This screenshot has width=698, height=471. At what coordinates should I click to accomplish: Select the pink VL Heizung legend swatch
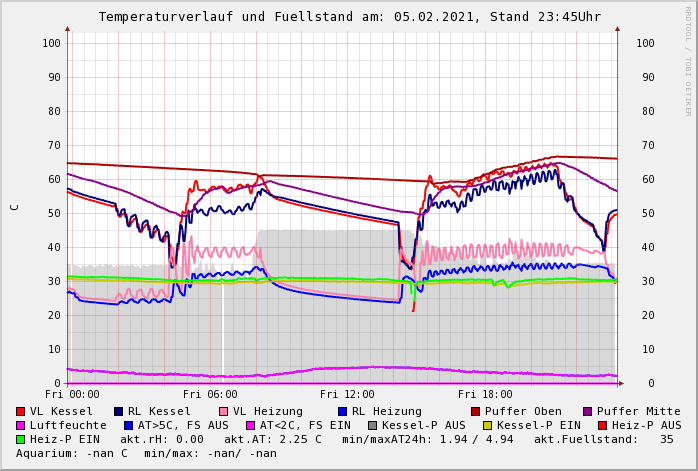223,411
